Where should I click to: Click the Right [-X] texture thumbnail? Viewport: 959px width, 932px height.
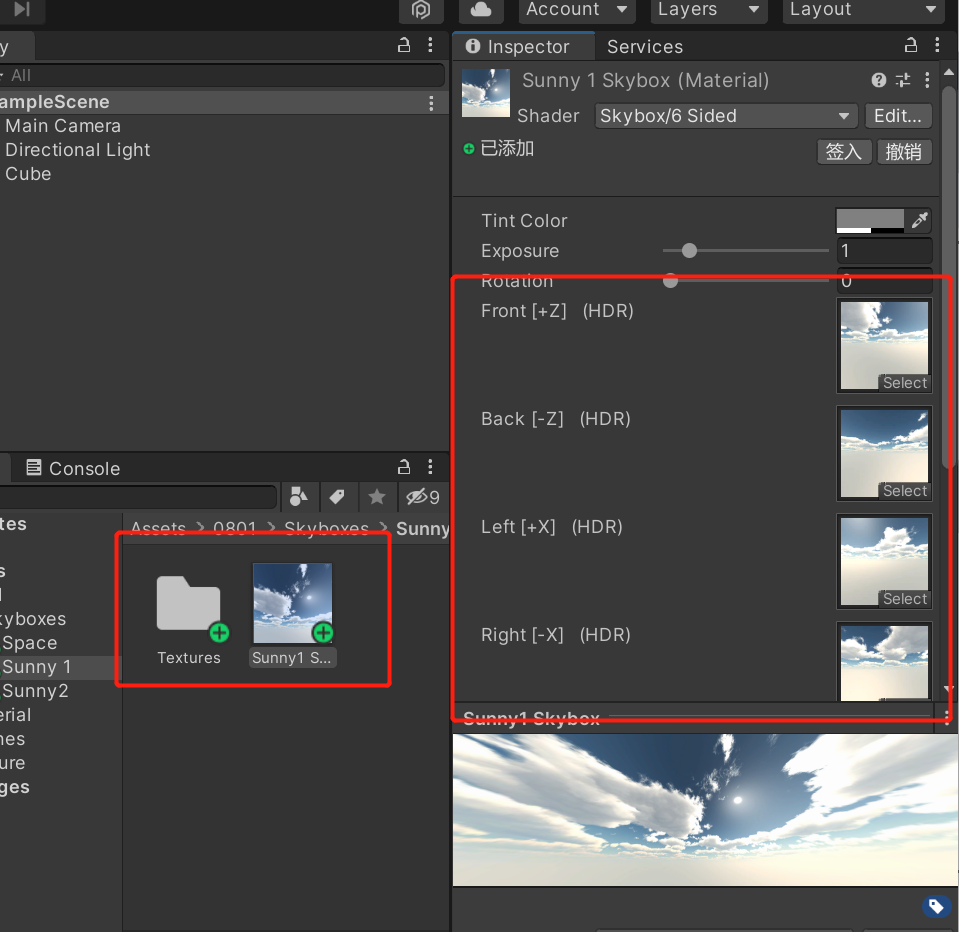(x=884, y=662)
